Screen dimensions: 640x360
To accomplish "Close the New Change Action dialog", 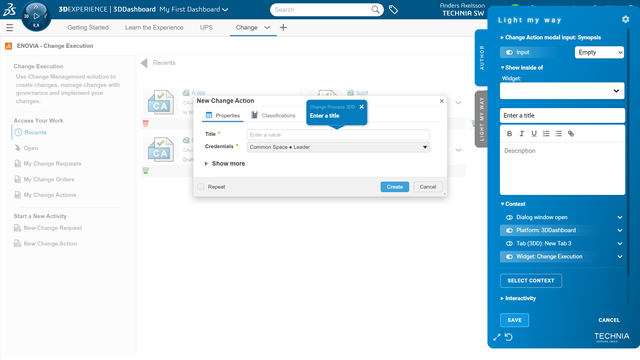I will point(441,101).
